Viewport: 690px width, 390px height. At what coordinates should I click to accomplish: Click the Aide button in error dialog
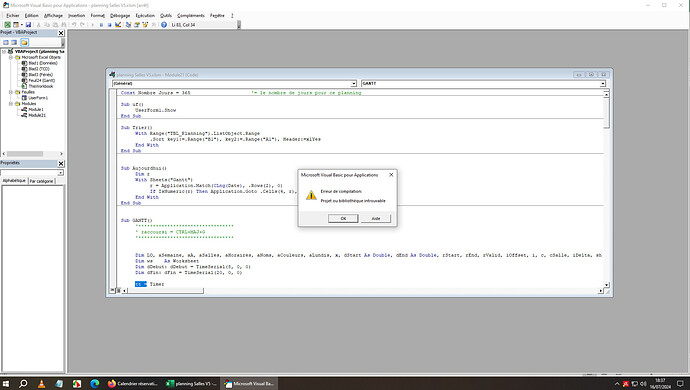pyautogui.click(x=376, y=218)
